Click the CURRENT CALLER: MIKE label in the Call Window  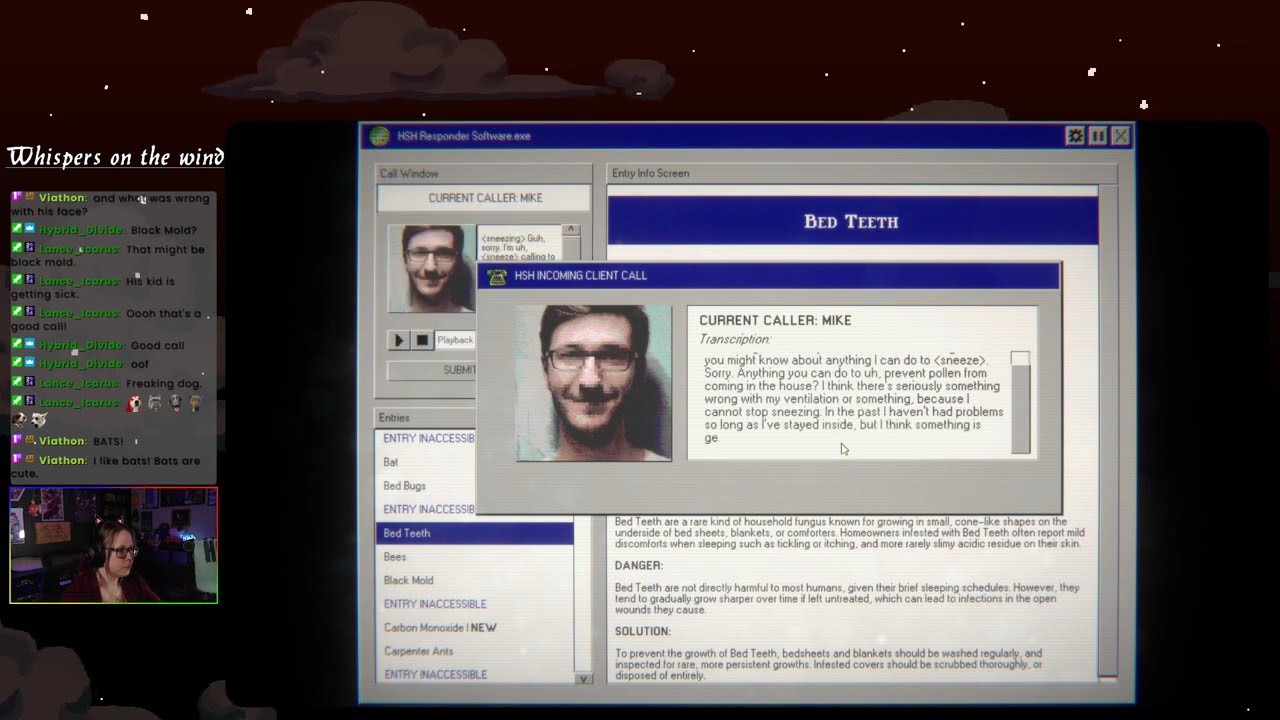coord(485,198)
